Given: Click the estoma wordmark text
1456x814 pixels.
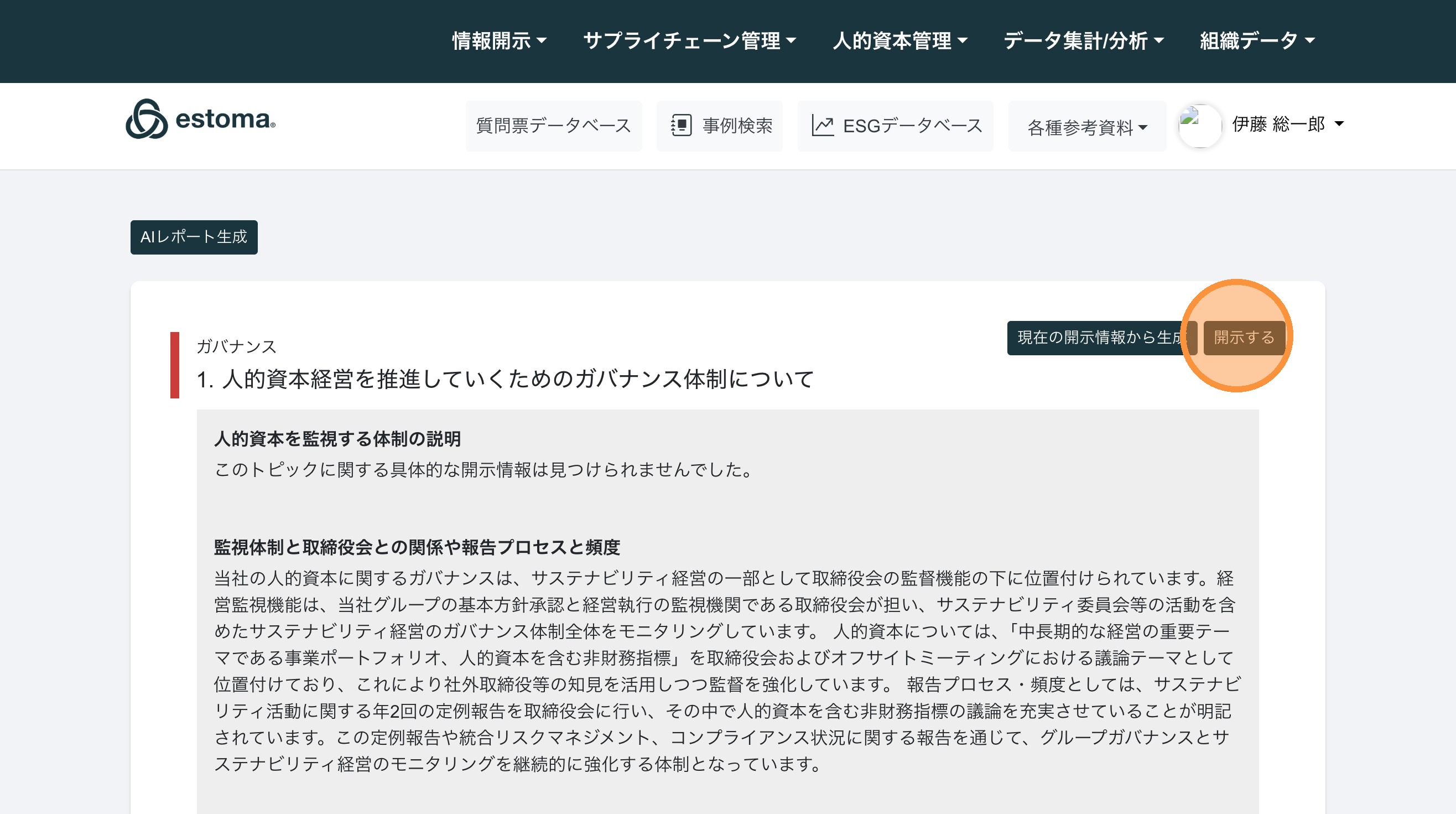Looking at the screenshot, I should (225, 120).
